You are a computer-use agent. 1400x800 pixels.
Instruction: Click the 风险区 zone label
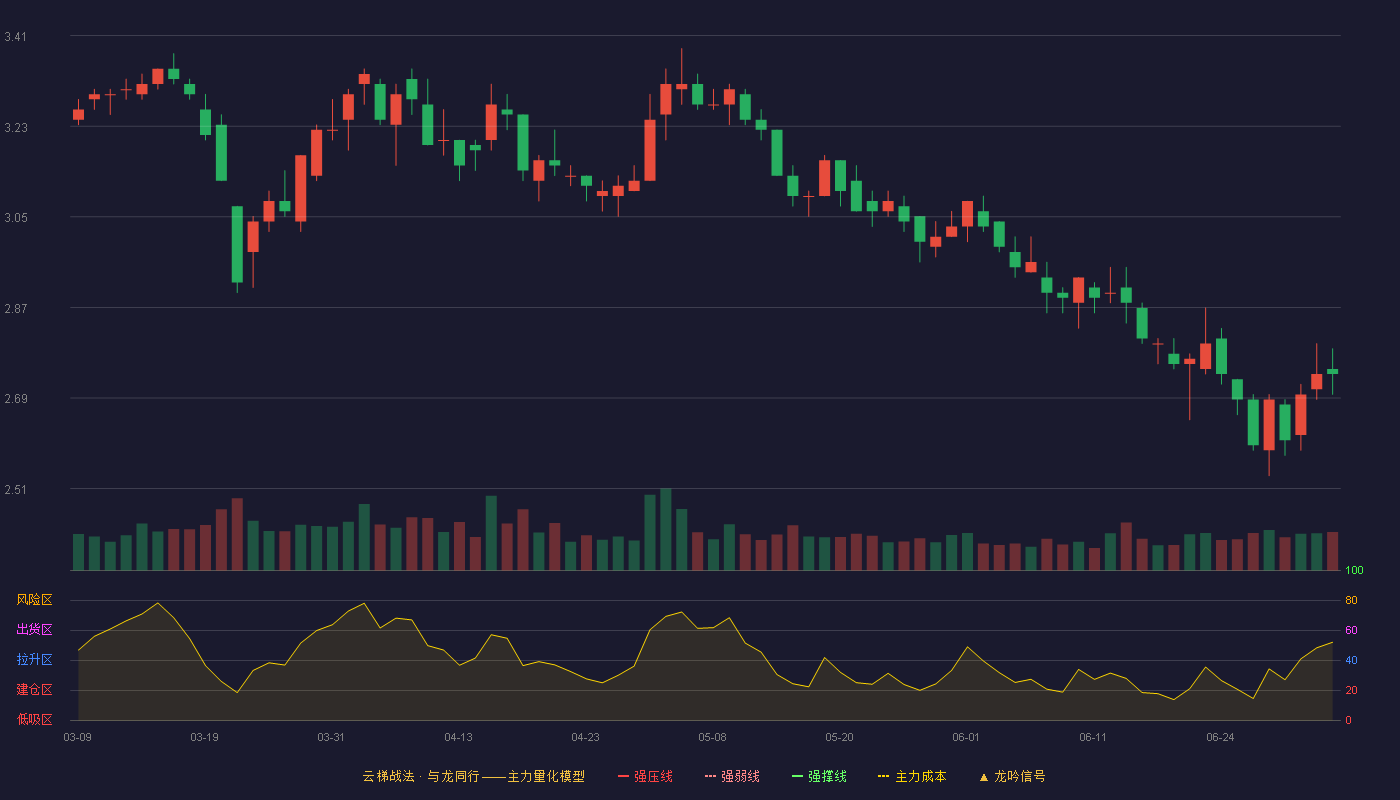pos(34,600)
